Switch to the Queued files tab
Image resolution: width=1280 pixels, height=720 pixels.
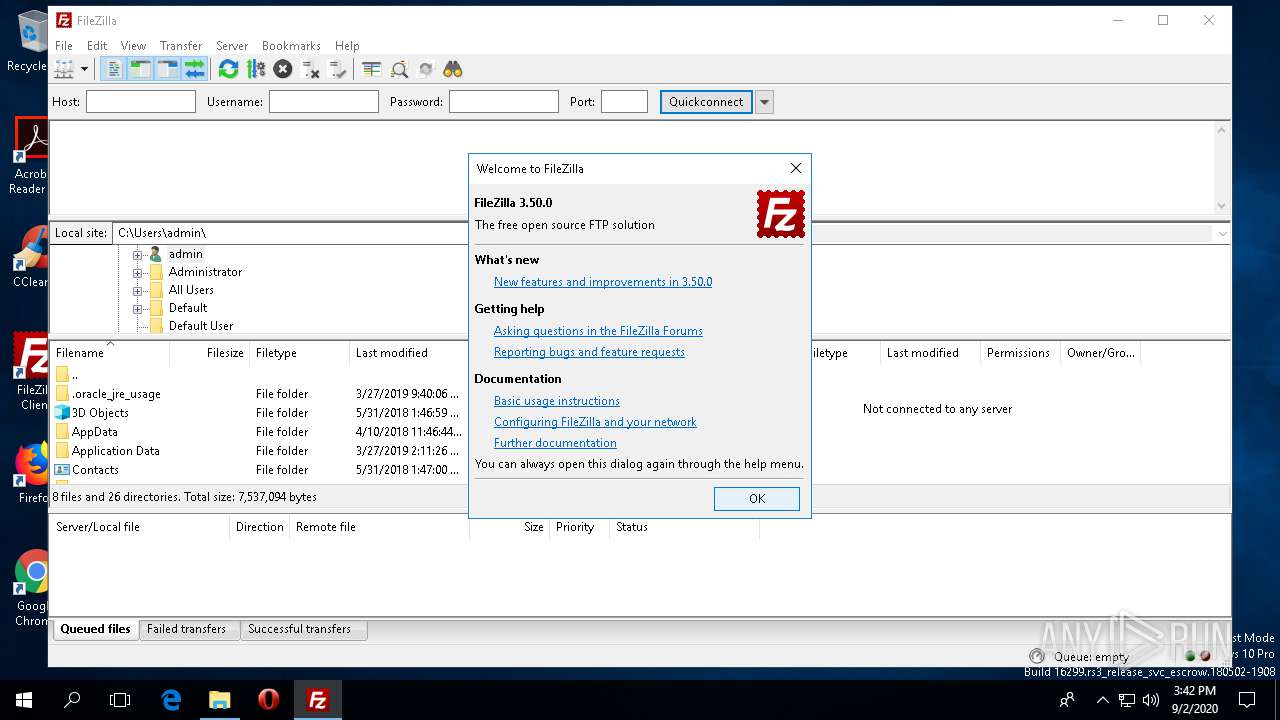click(95, 629)
